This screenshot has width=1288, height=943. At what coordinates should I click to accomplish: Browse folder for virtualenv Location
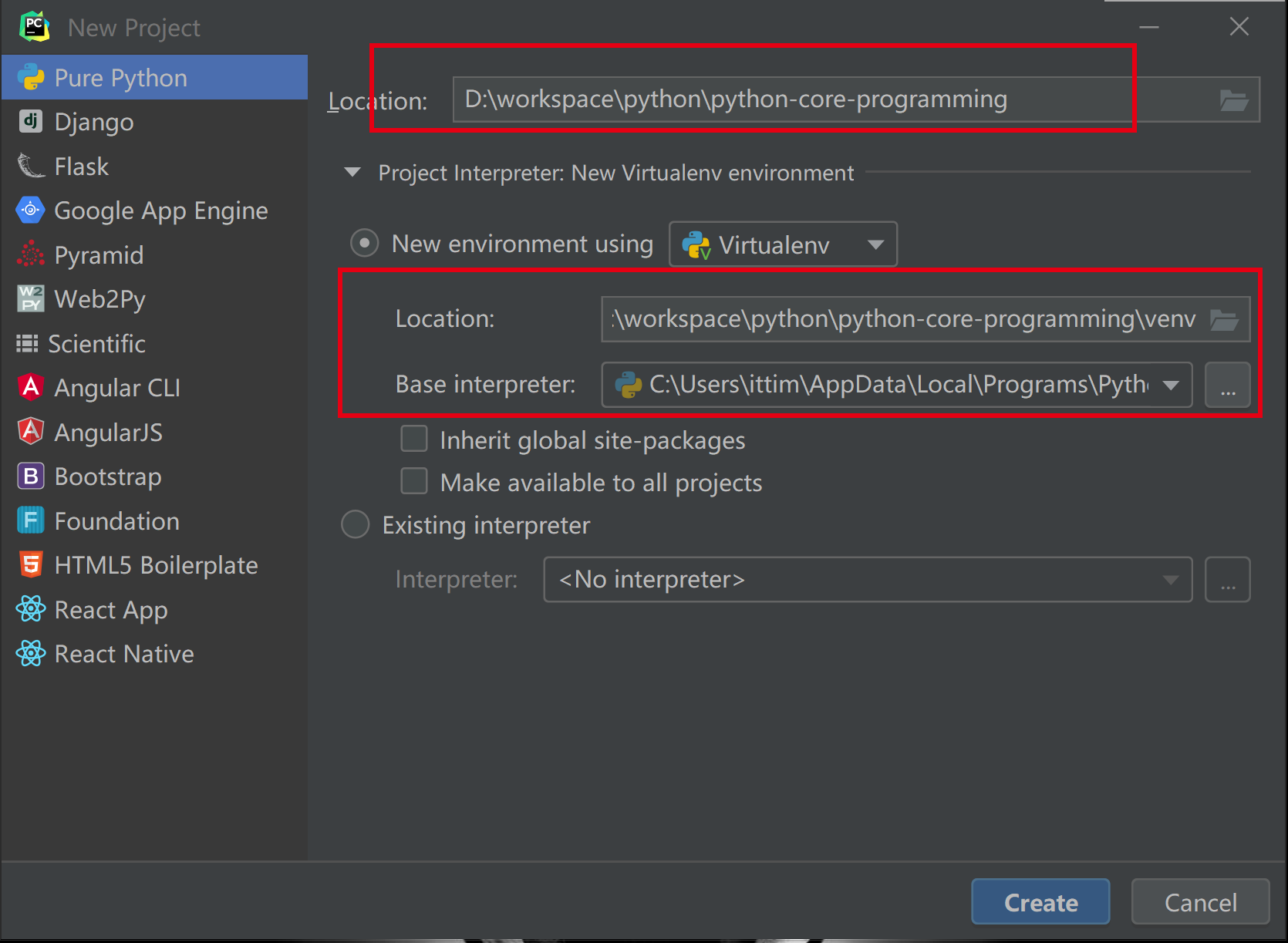[x=1224, y=319]
